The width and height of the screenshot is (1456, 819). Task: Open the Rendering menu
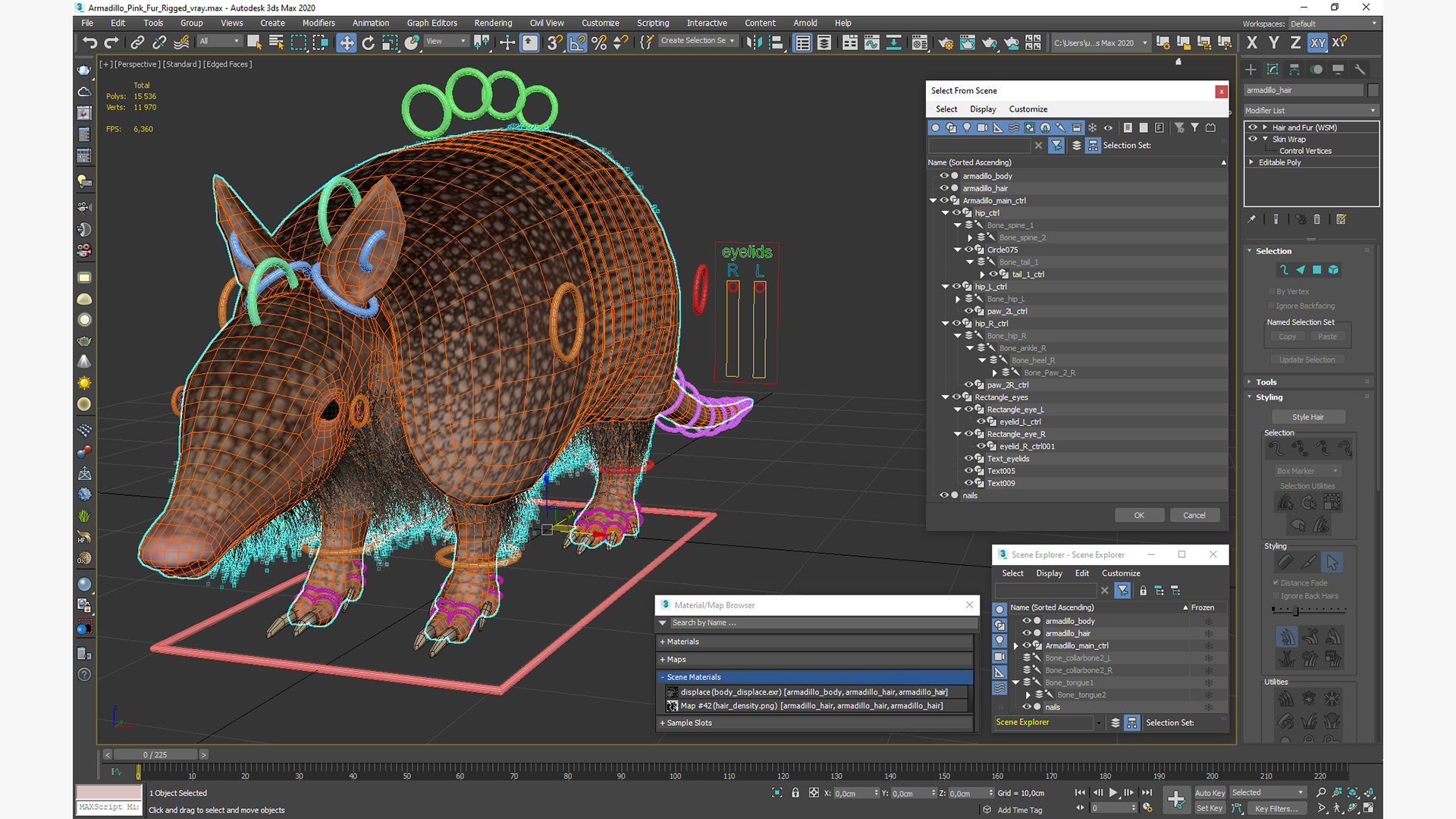coord(493,23)
